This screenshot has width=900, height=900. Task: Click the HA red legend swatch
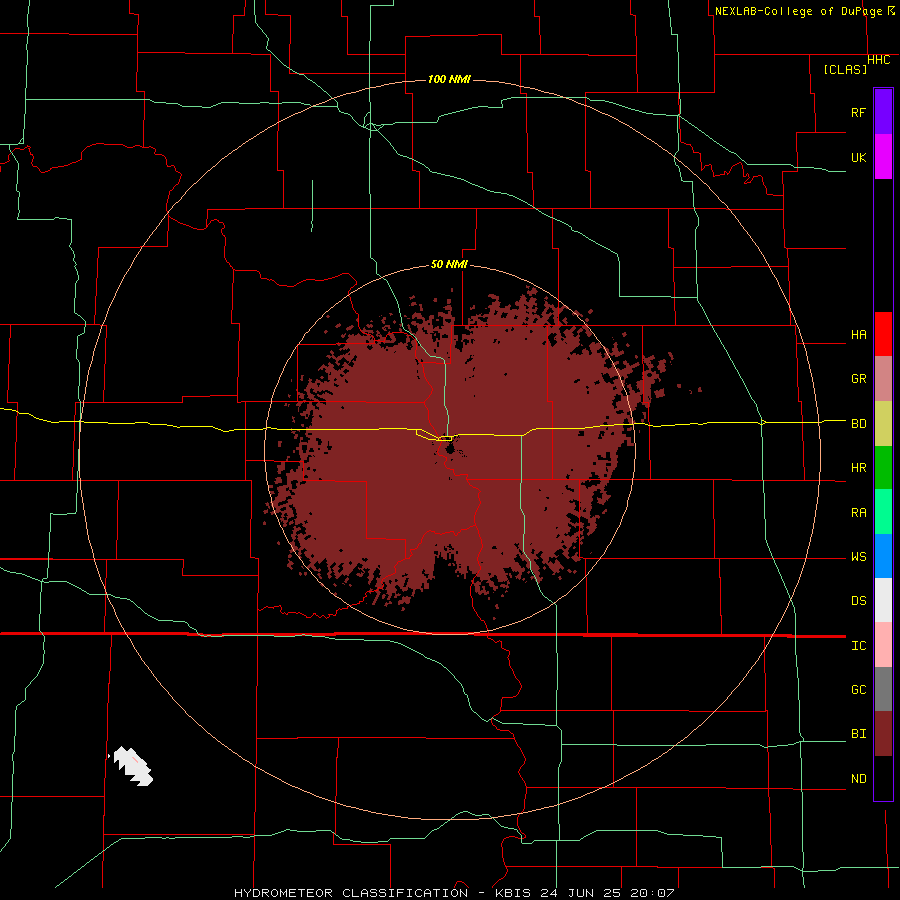pos(883,334)
